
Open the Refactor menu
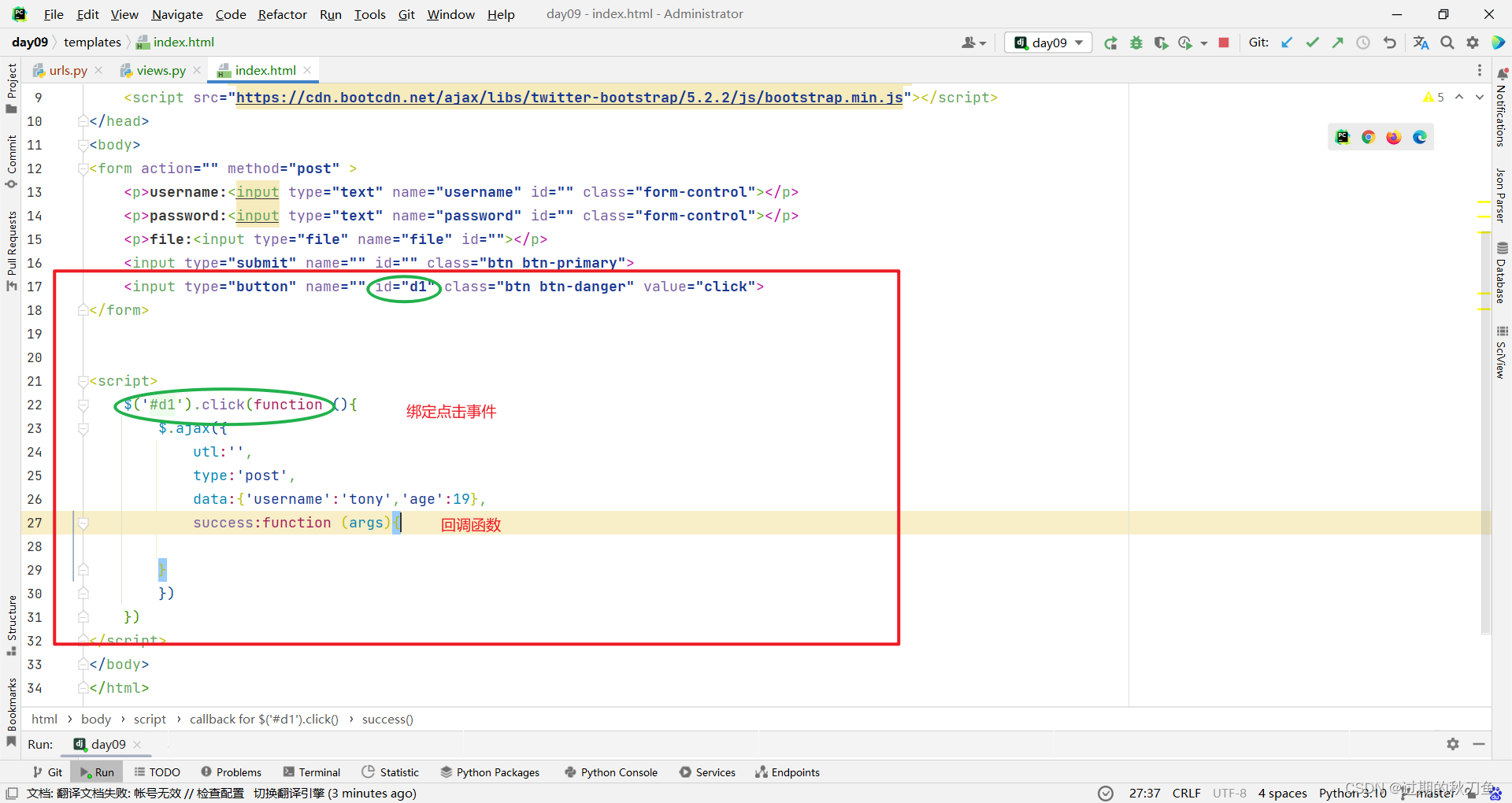point(282,14)
